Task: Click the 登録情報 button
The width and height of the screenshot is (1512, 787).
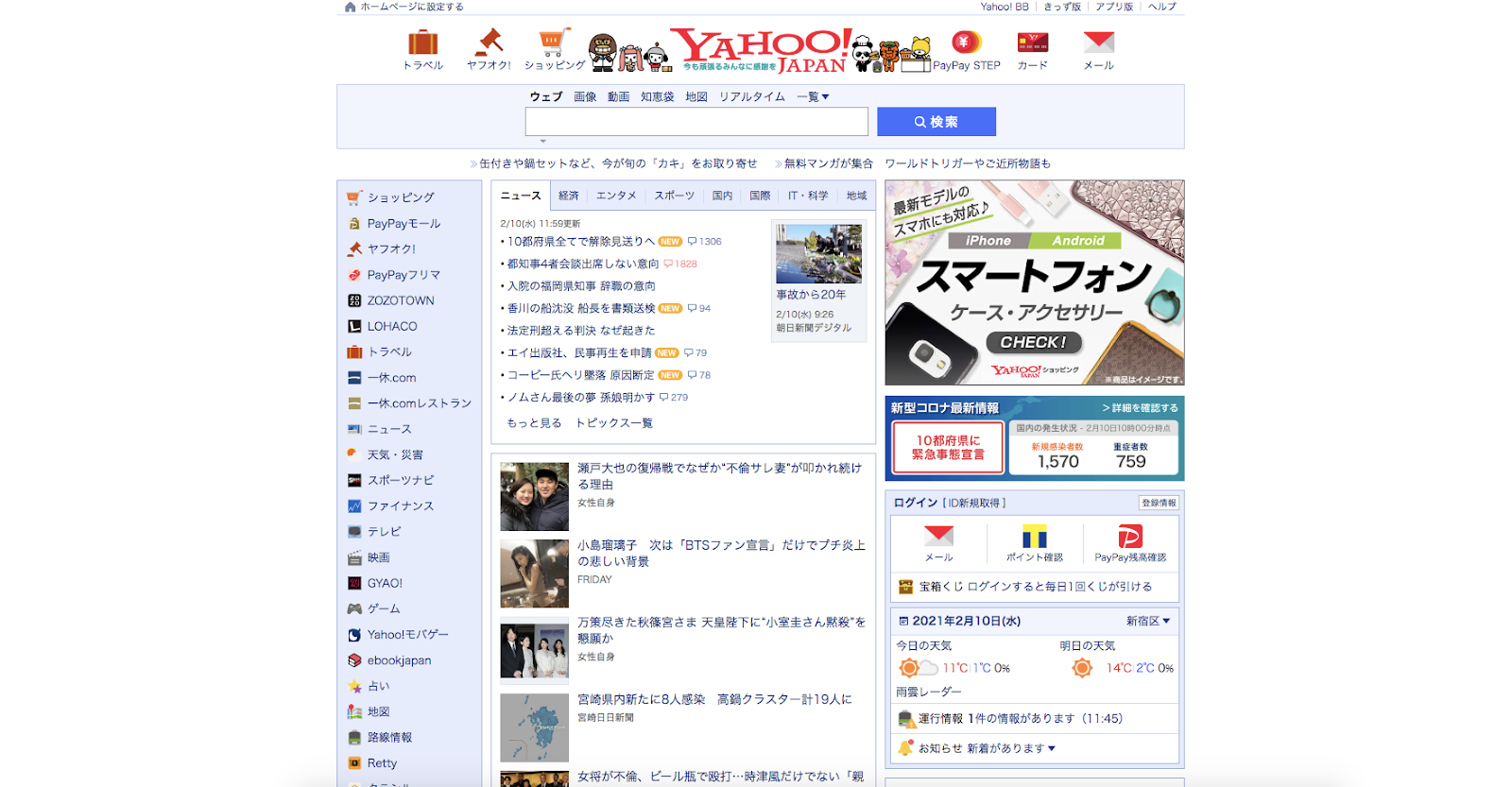Action: click(x=1159, y=503)
